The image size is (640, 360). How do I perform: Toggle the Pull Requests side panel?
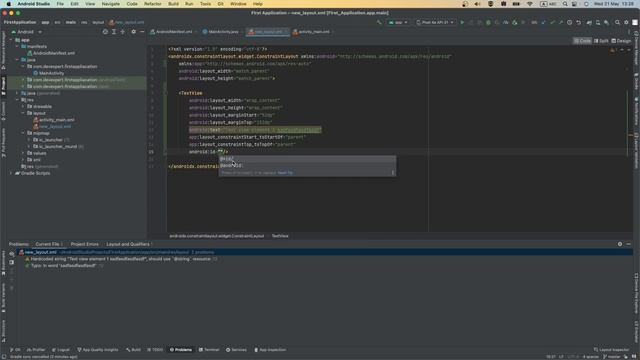pos(4,142)
